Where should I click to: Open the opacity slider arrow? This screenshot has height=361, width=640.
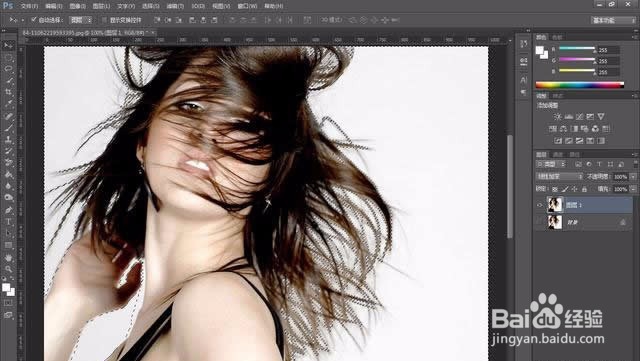click(x=633, y=177)
